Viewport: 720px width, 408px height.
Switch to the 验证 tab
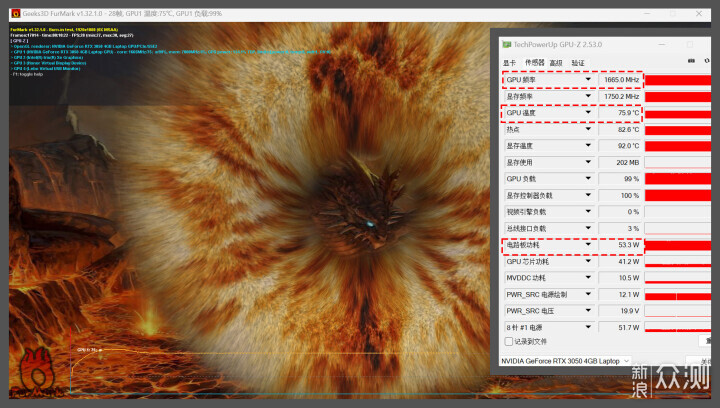pos(578,63)
